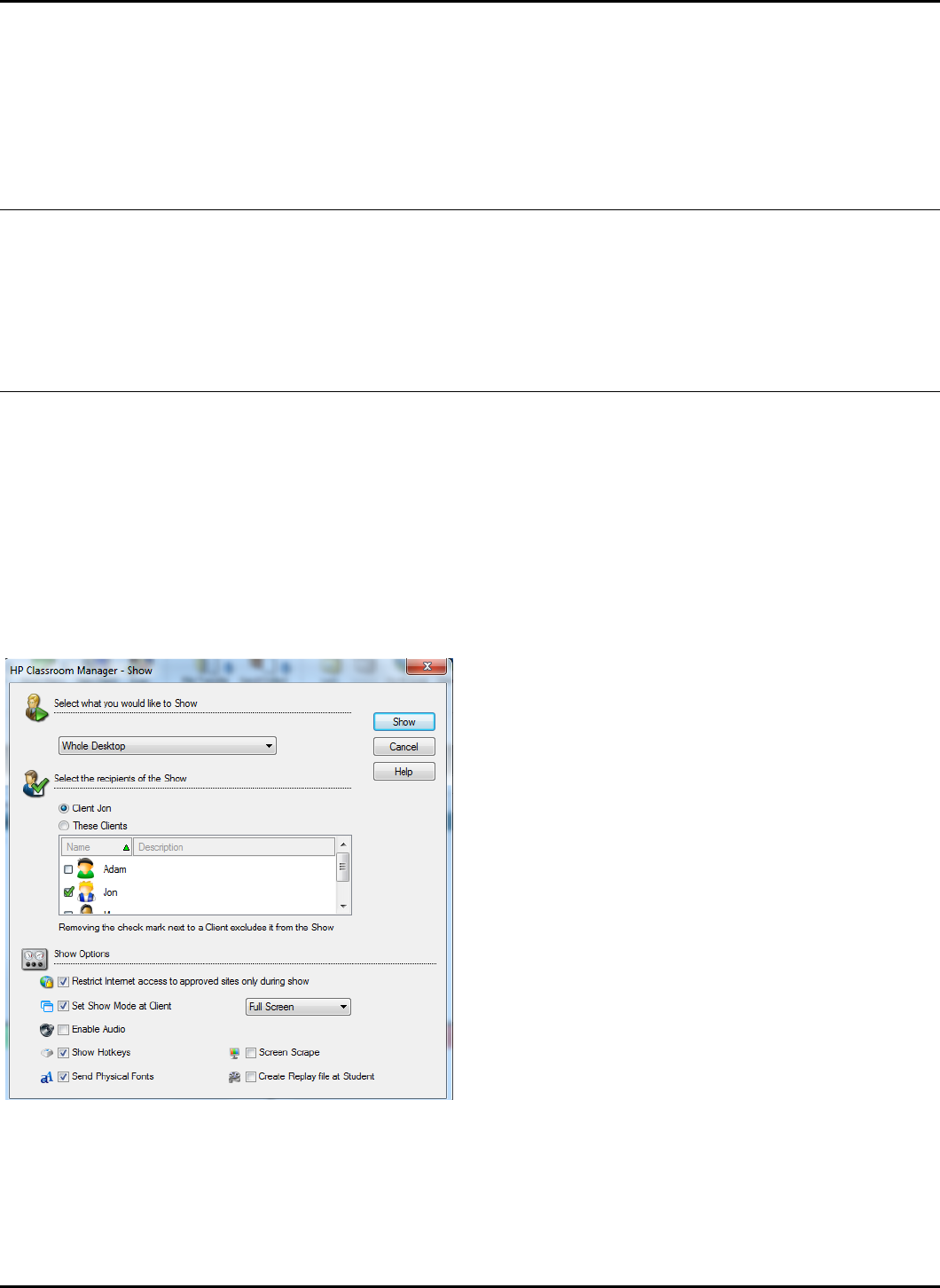The width and height of the screenshot is (940, 1288).
Task: Toggle Send Physical Fonts checkbox
Action: (63, 1077)
